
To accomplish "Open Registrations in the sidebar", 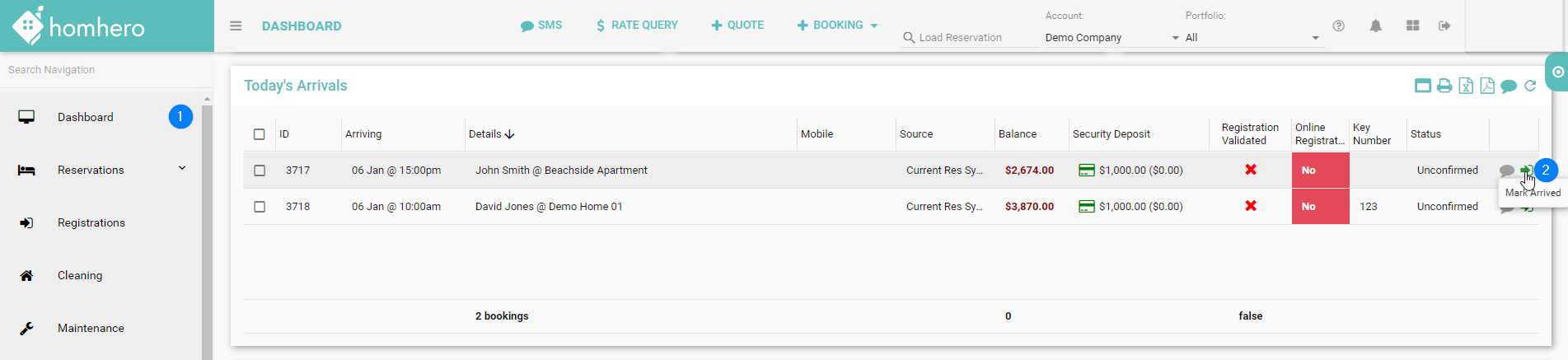I will tap(91, 223).
